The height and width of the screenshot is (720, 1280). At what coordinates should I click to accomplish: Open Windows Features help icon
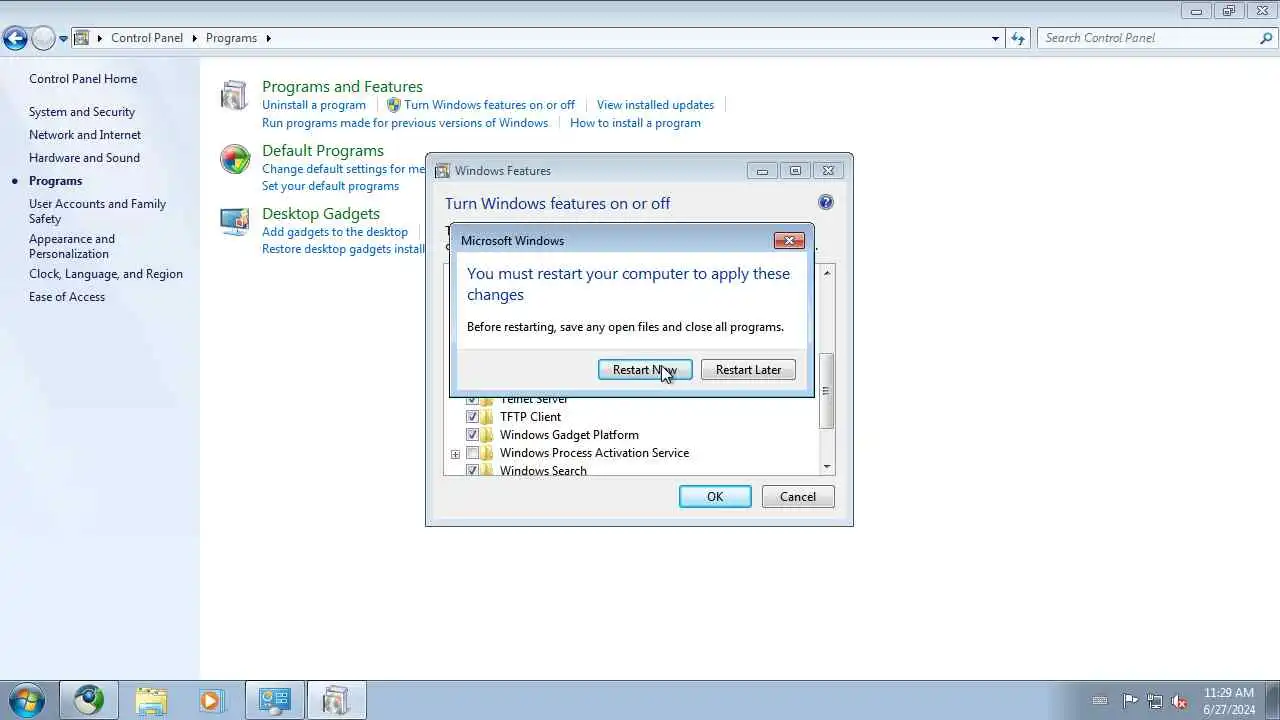coord(826,202)
